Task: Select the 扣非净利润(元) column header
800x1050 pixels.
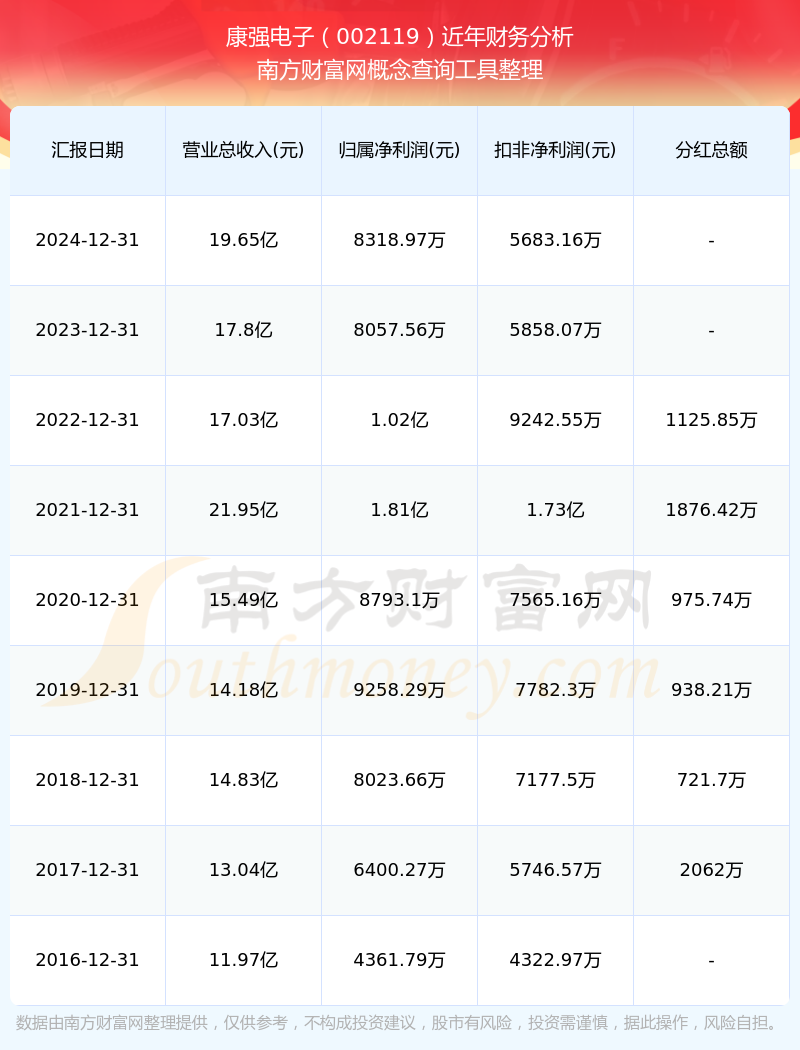Action: pyautogui.click(x=556, y=150)
